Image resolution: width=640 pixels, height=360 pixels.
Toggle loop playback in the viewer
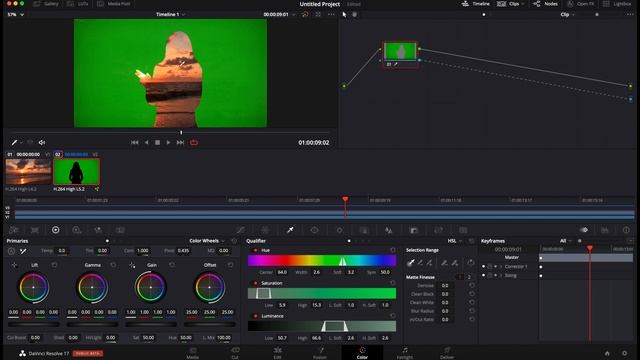tap(194, 142)
